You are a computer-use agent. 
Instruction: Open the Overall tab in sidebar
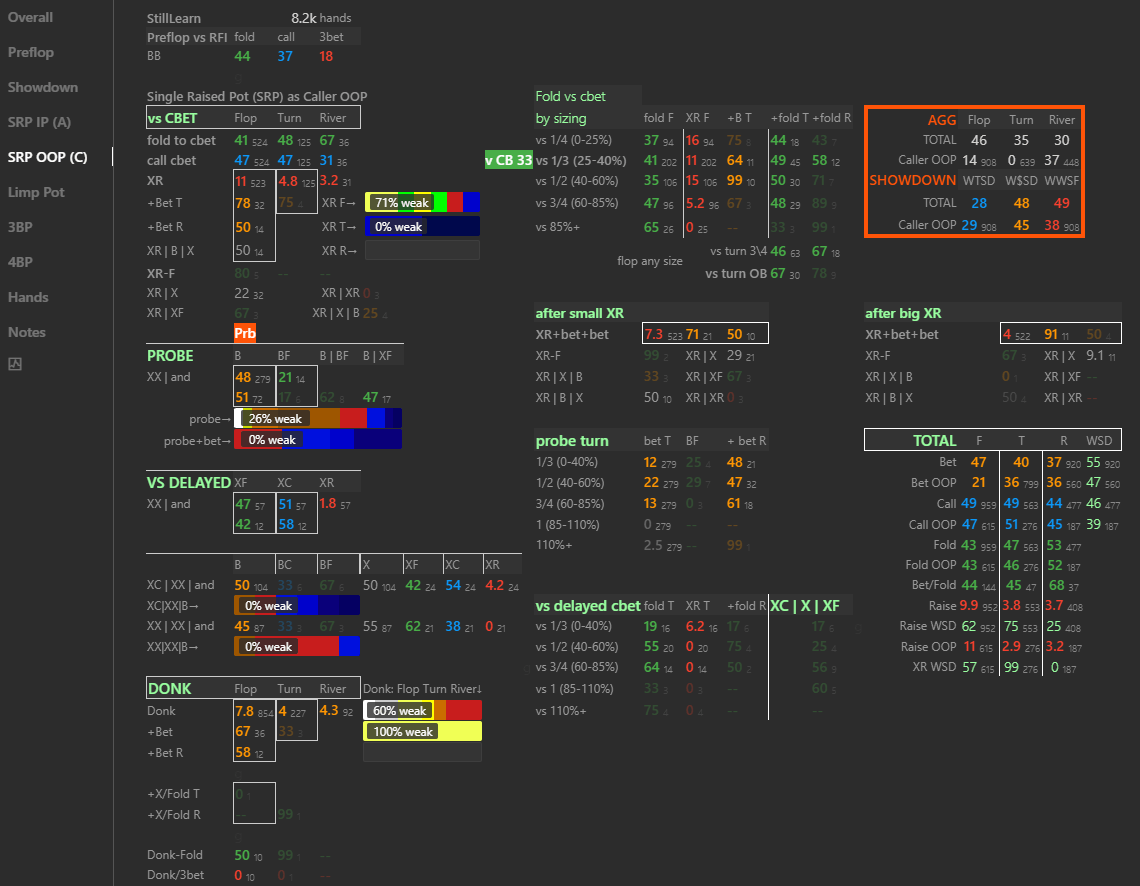pos(31,17)
